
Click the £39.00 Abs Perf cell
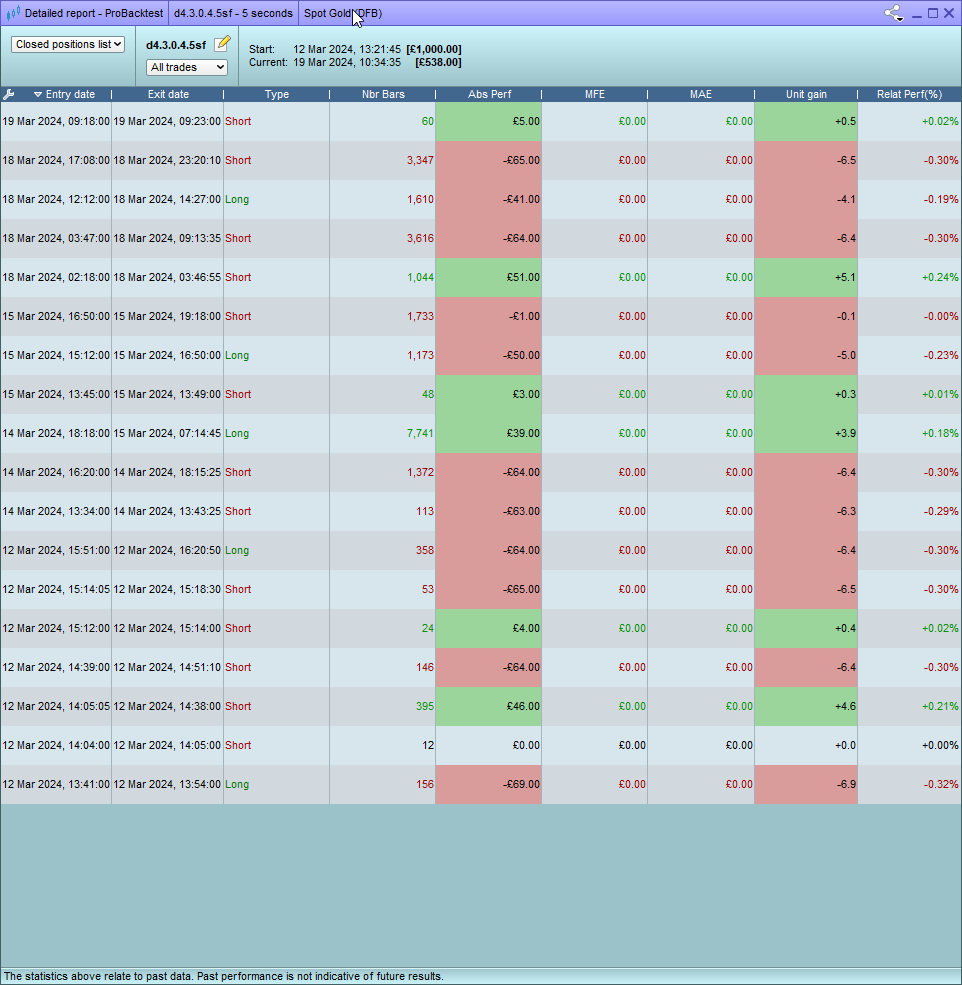click(x=488, y=433)
